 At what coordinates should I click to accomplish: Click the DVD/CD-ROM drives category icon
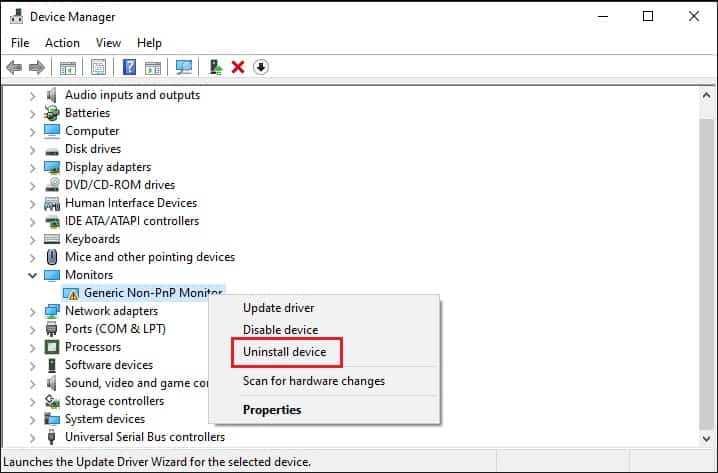pyautogui.click(x=52, y=185)
